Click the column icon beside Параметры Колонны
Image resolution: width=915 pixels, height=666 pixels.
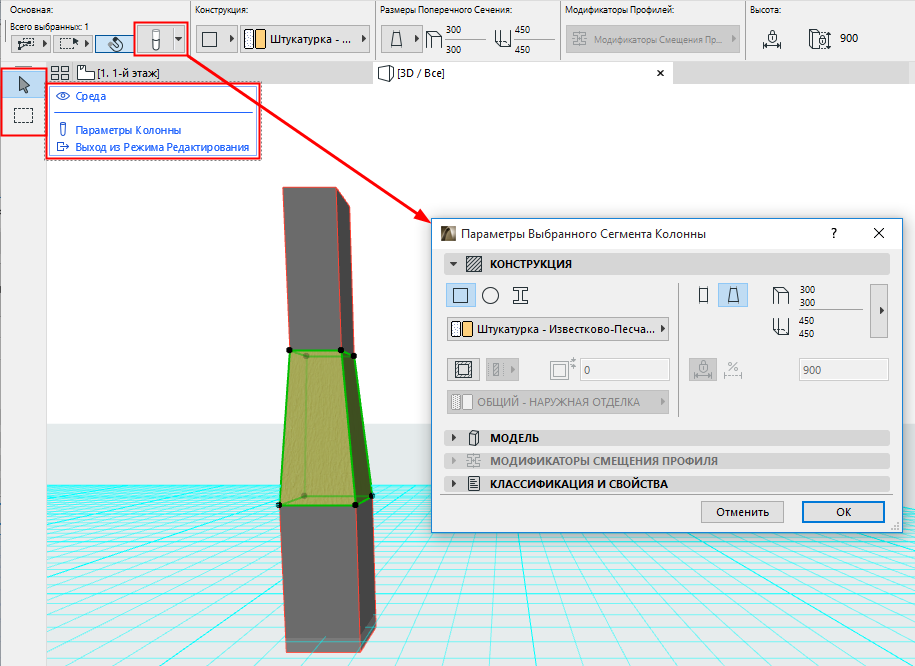click(x=63, y=129)
